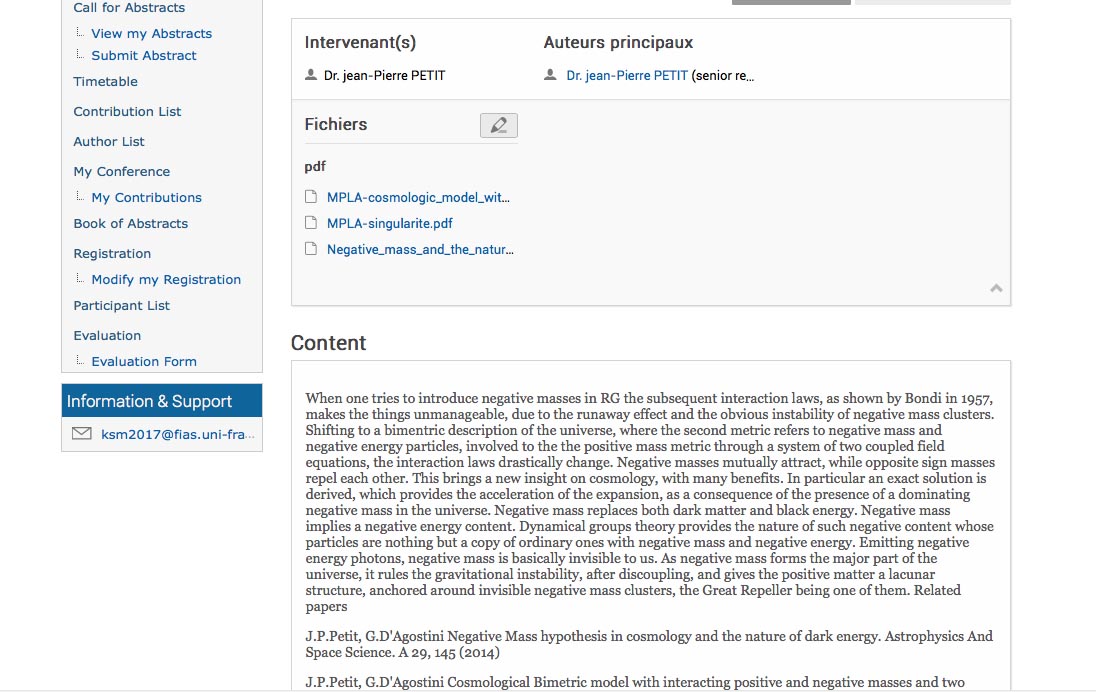Click the edit files pencil icon
The width and height of the screenshot is (1096, 692).
coord(499,125)
